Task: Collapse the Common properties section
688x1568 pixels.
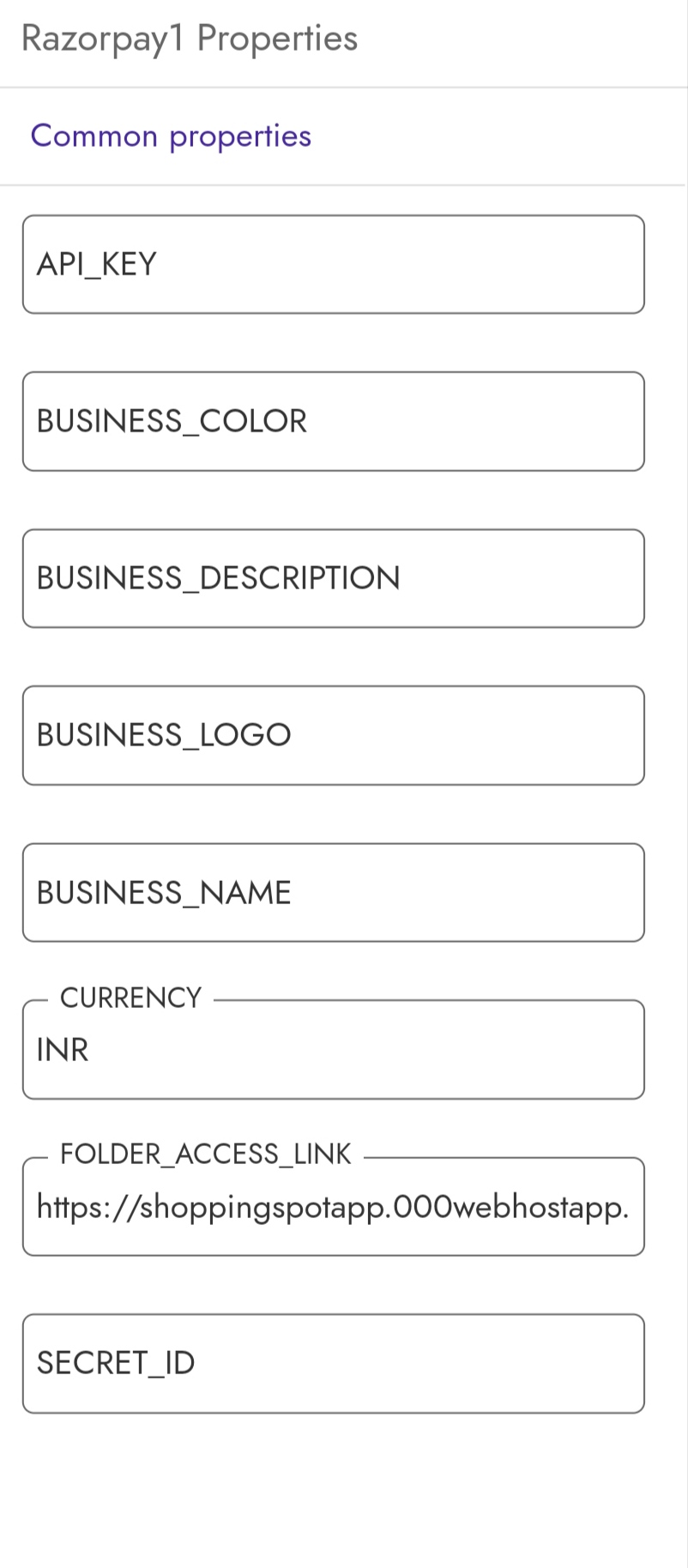Action: click(x=171, y=136)
